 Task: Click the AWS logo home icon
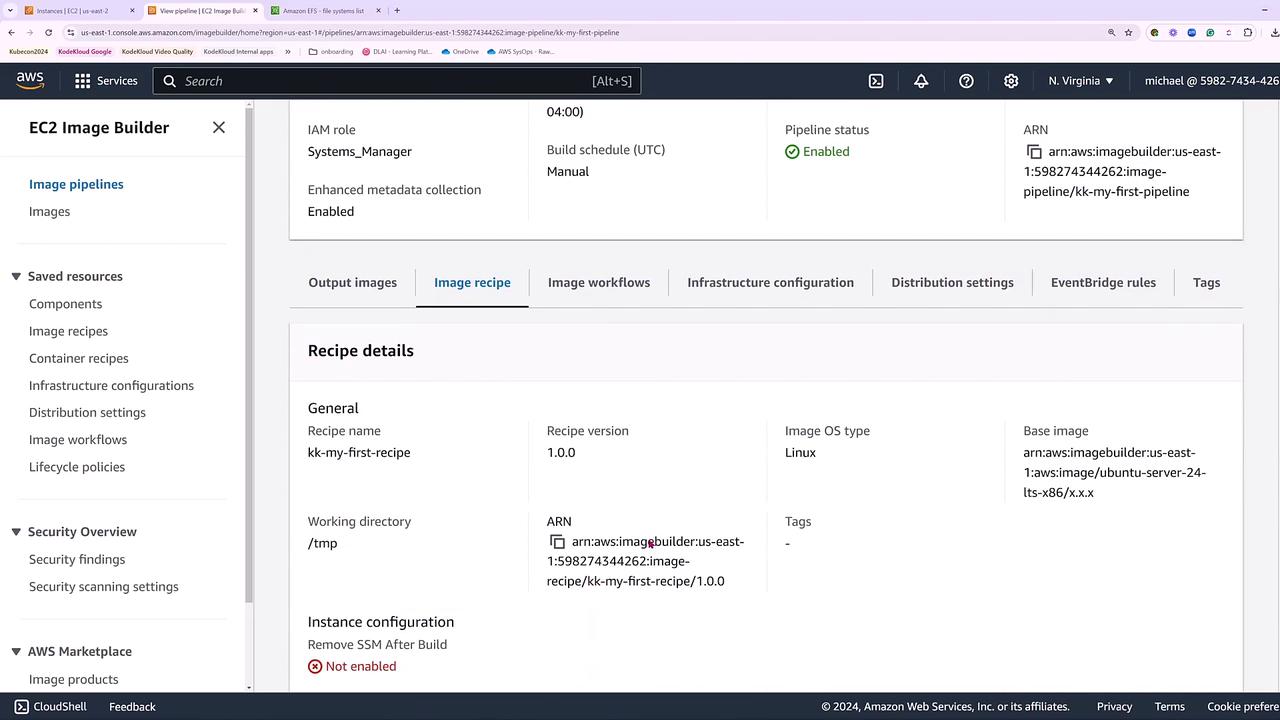pos(30,81)
